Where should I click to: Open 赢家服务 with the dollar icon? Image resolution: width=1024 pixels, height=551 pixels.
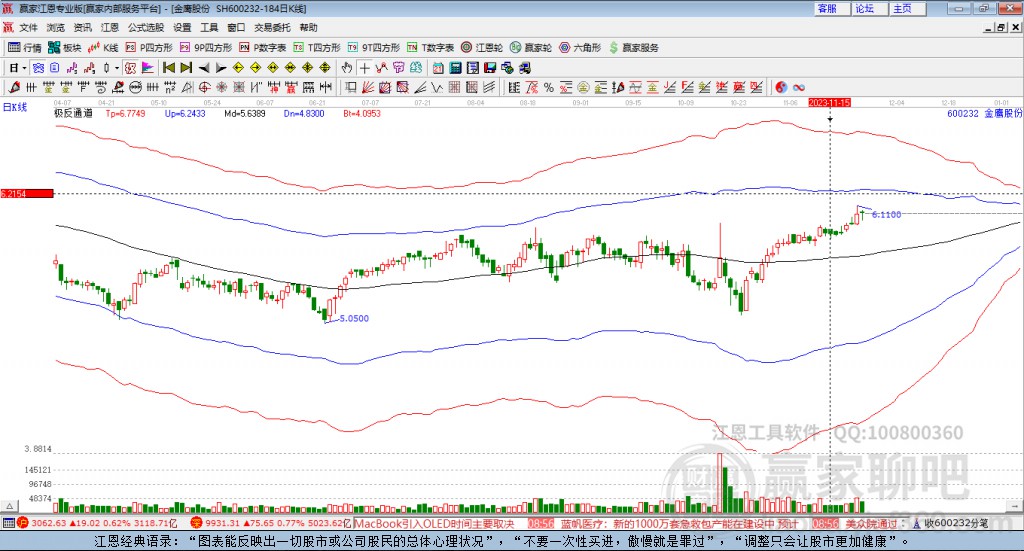pyautogui.click(x=633, y=48)
